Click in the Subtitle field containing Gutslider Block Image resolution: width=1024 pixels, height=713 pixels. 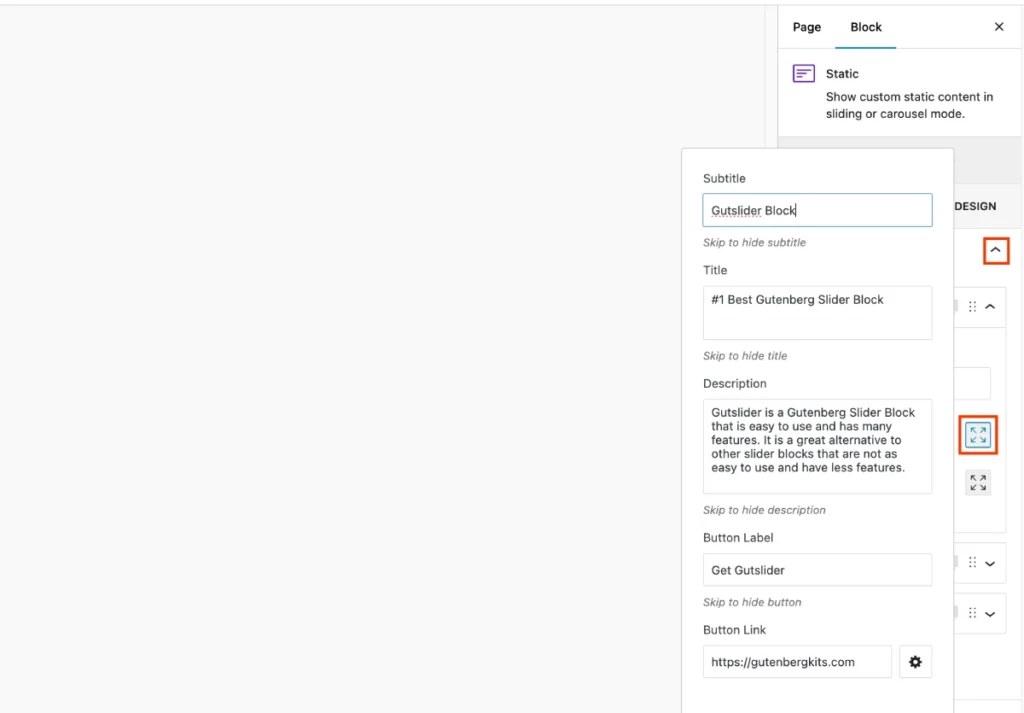(x=817, y=210)
